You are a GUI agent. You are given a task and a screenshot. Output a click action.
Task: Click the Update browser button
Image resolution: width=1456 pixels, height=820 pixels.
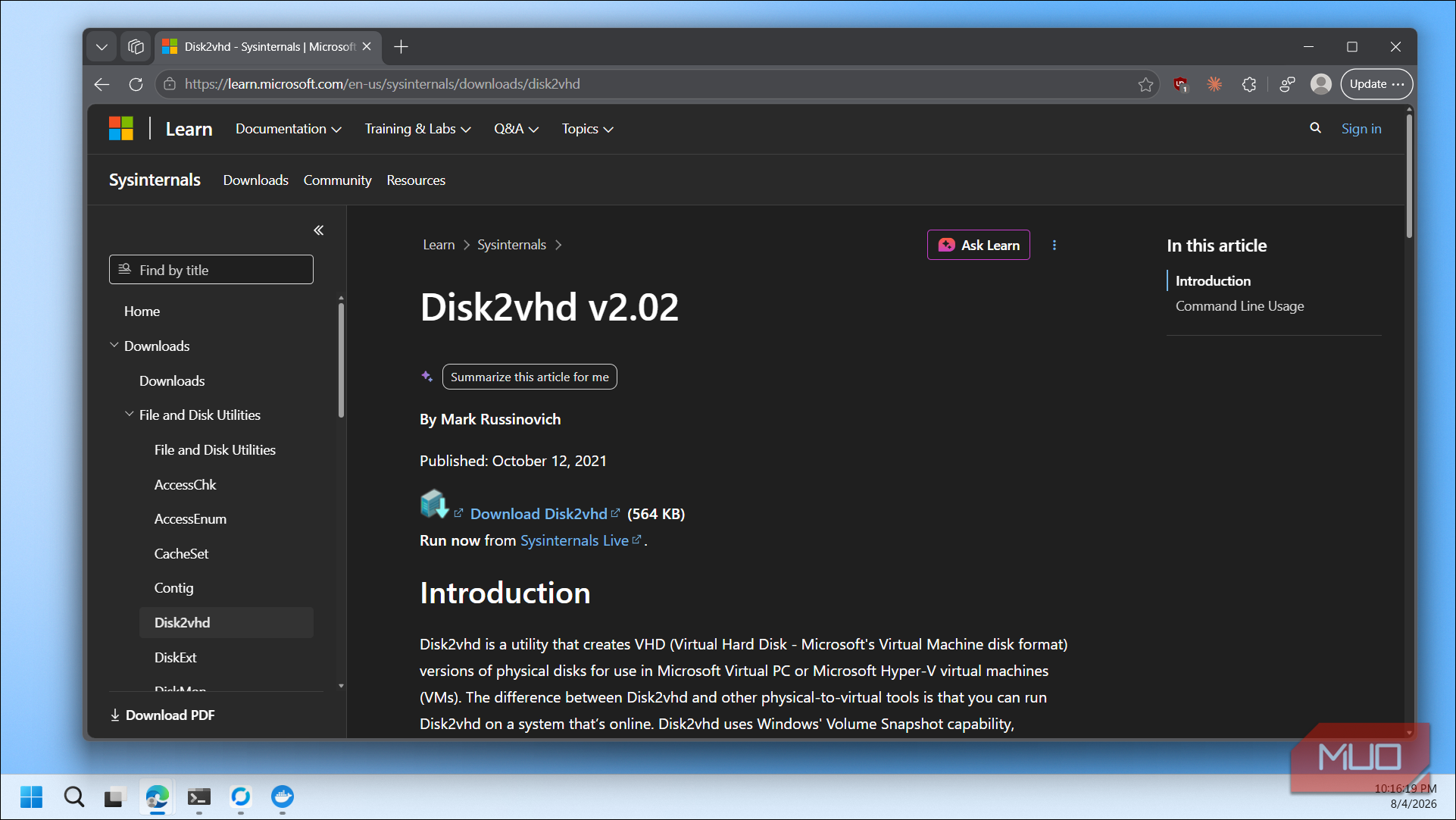[x=1376, y=84]
